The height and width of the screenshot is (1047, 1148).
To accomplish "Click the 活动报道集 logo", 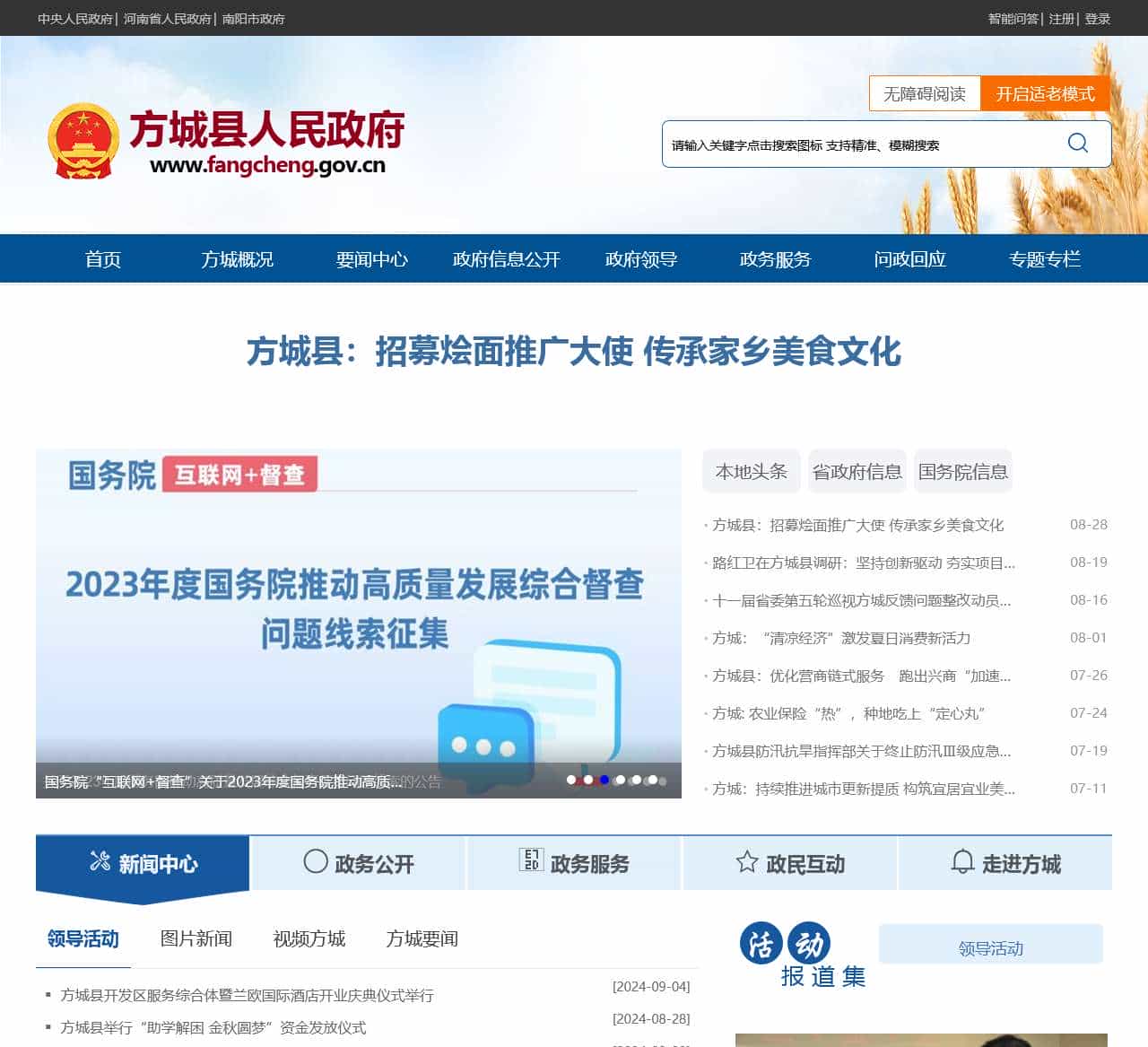I will click(x=803, y=955).
